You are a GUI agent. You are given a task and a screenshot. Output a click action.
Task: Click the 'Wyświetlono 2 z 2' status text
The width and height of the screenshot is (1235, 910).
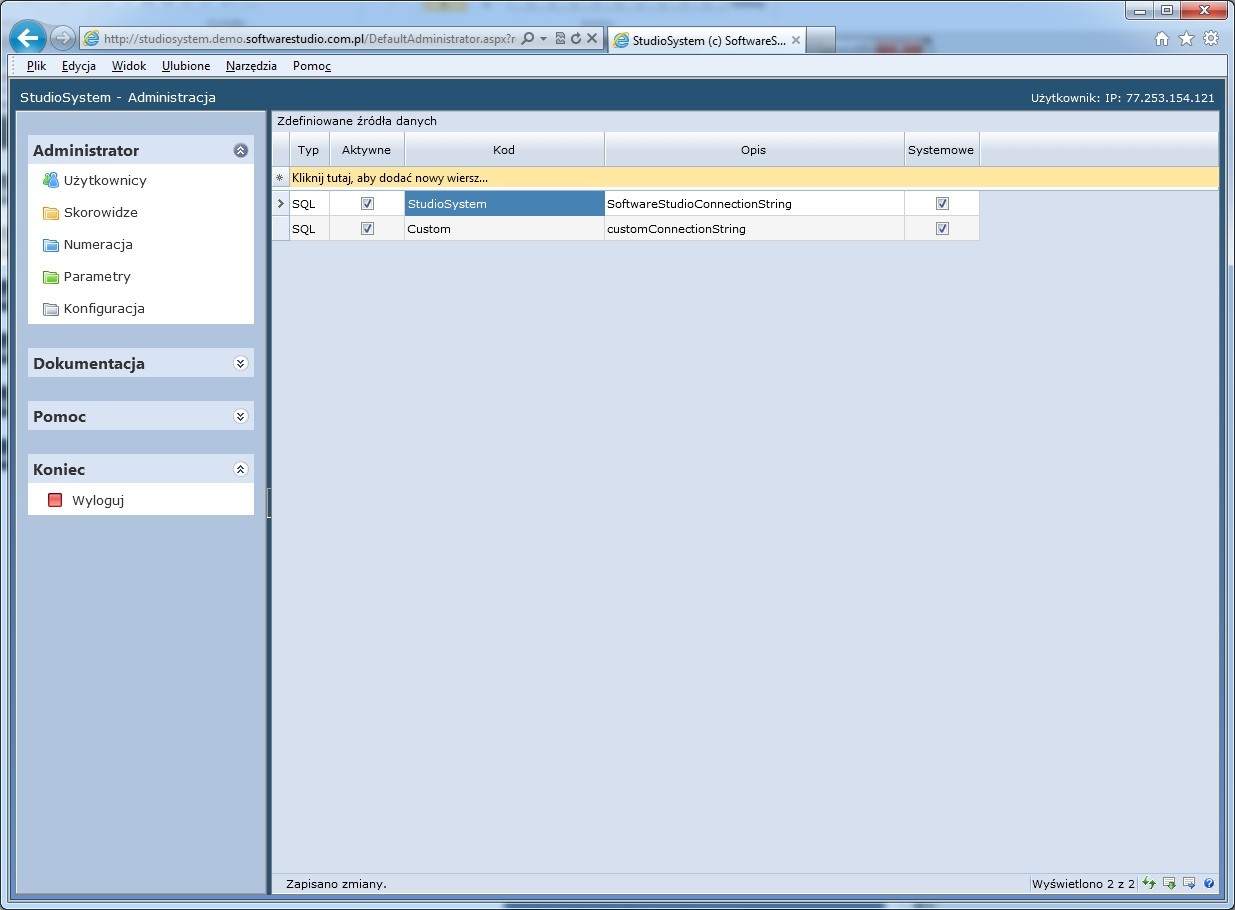[x=1083, y=884]
